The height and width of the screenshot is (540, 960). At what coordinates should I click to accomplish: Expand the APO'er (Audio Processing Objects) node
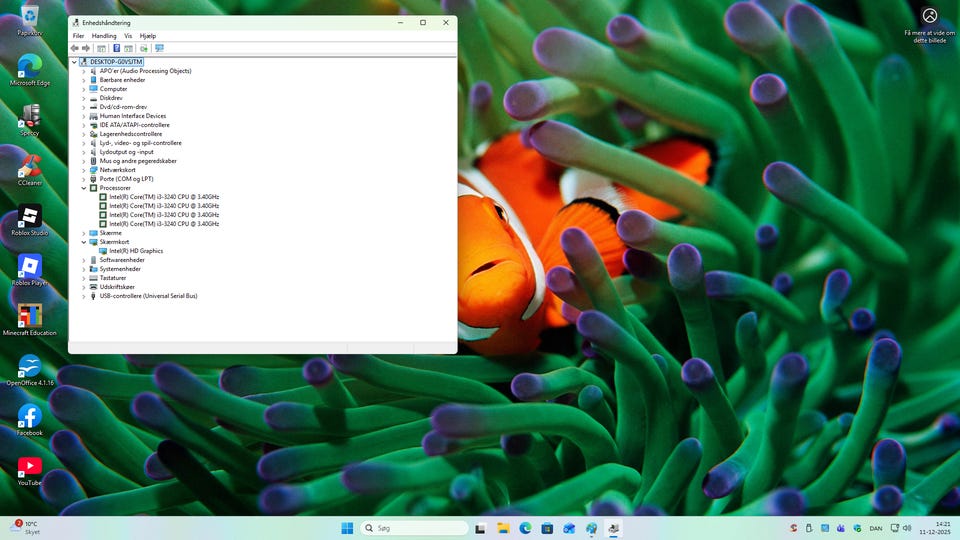(x=84, y=71)
